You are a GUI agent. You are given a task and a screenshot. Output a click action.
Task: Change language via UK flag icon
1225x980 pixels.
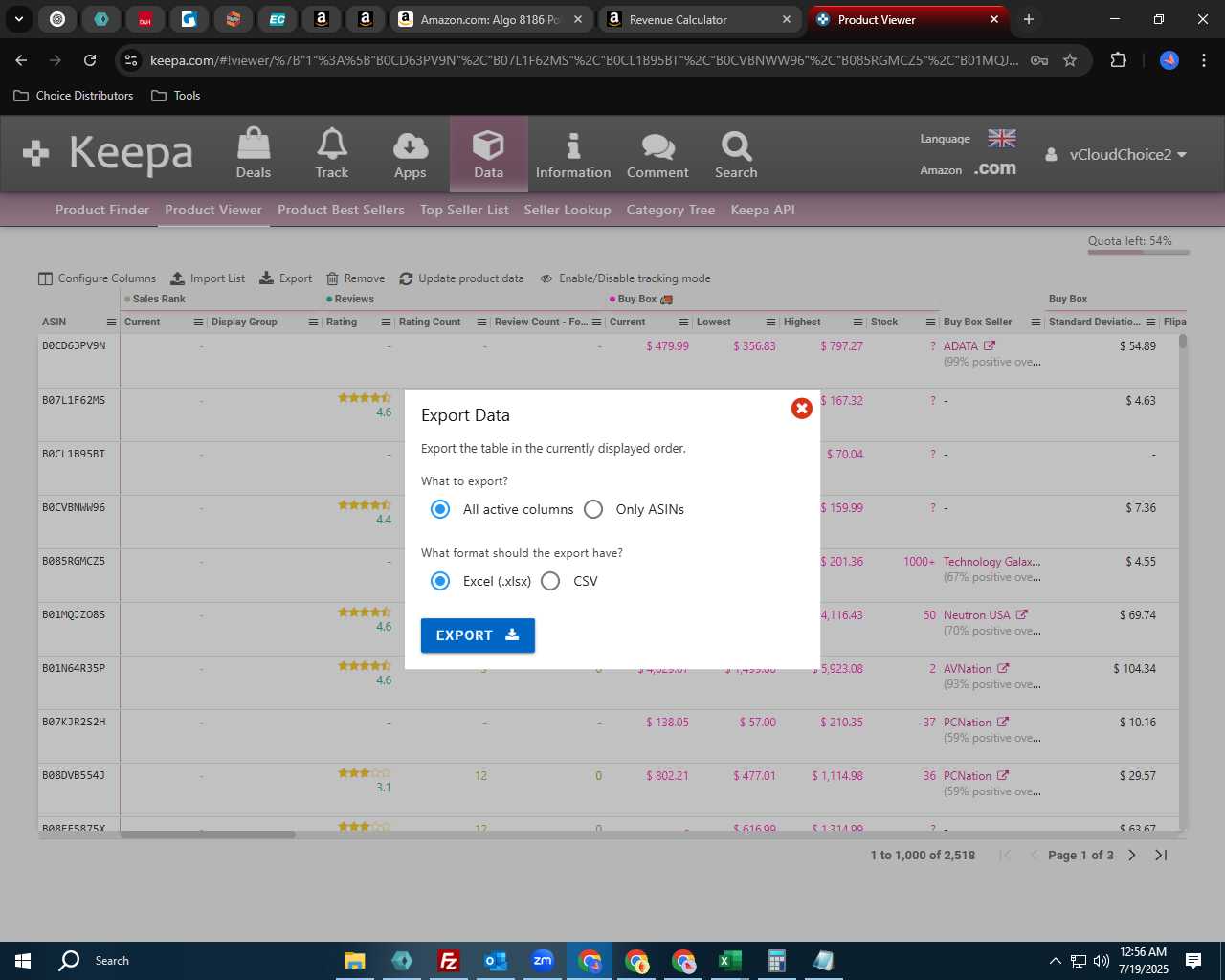1002,138
